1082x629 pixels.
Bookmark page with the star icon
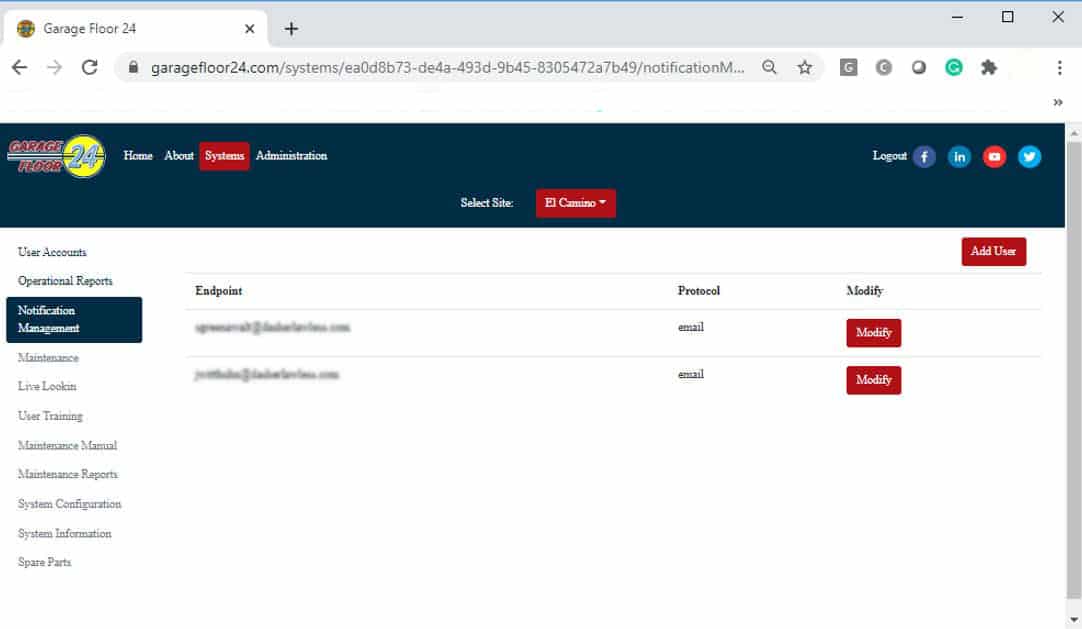point(804,68)
